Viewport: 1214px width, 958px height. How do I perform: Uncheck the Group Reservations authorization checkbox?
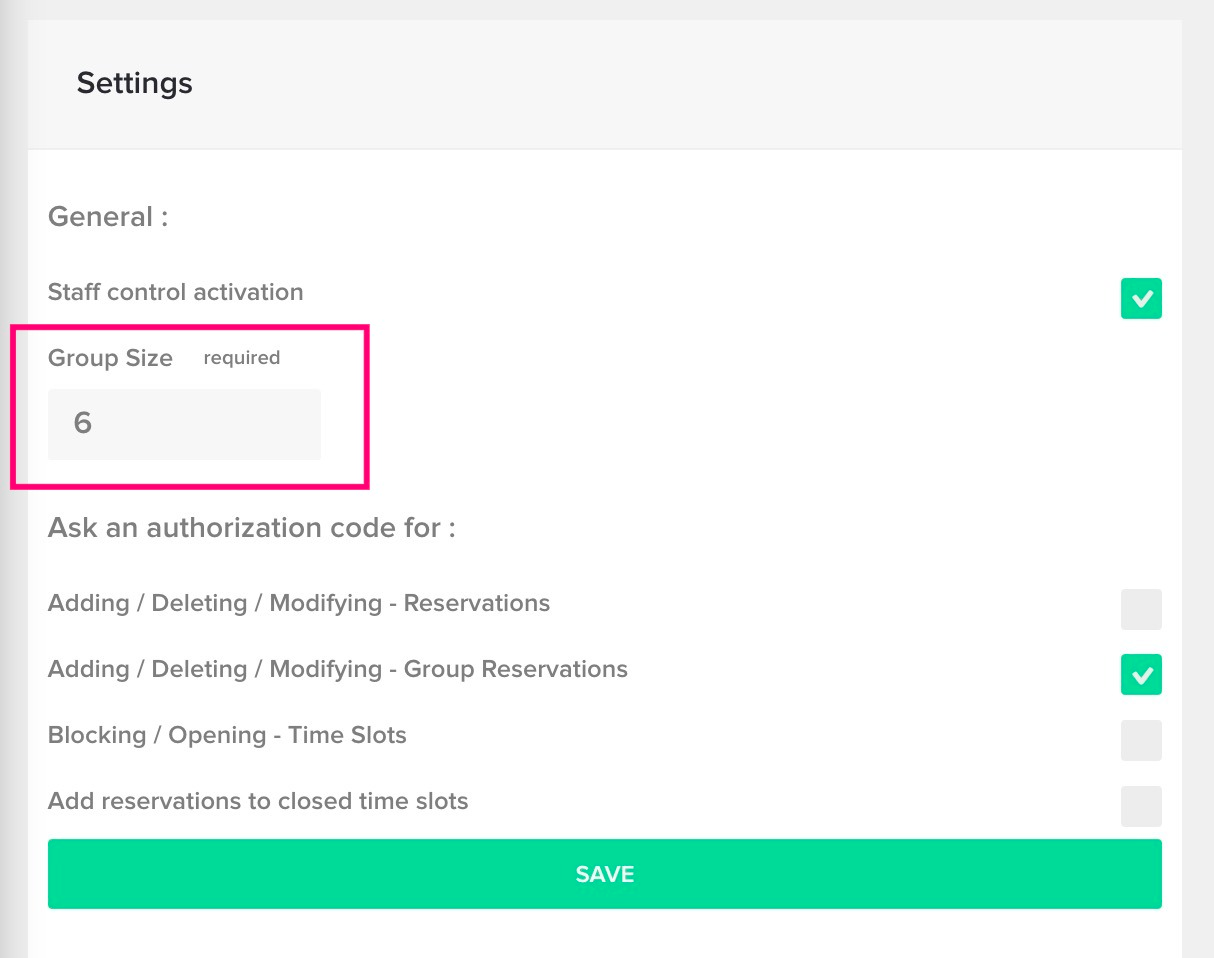1141,675
